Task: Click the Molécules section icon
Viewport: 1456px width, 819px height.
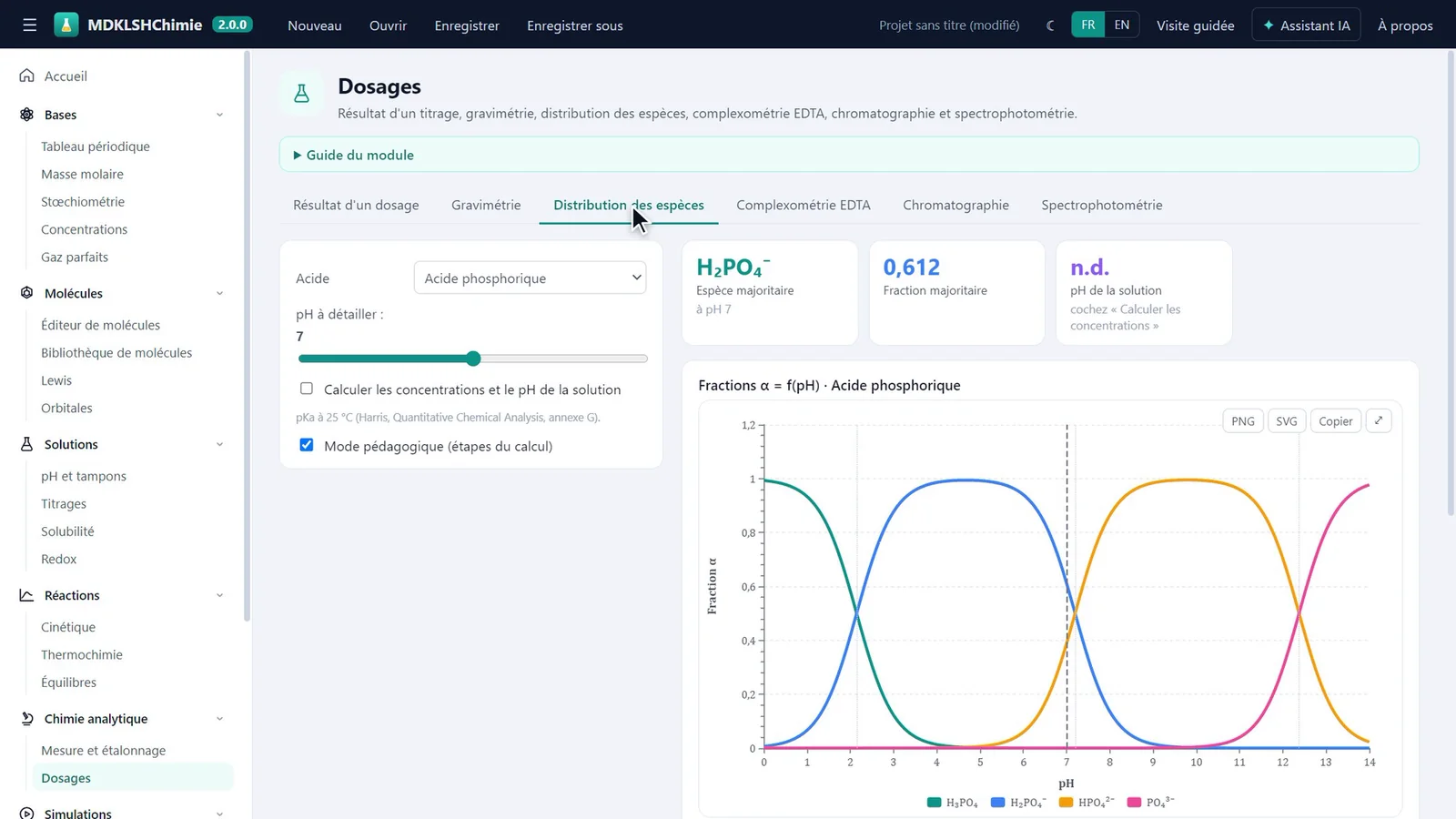Action: coord(27,293)
